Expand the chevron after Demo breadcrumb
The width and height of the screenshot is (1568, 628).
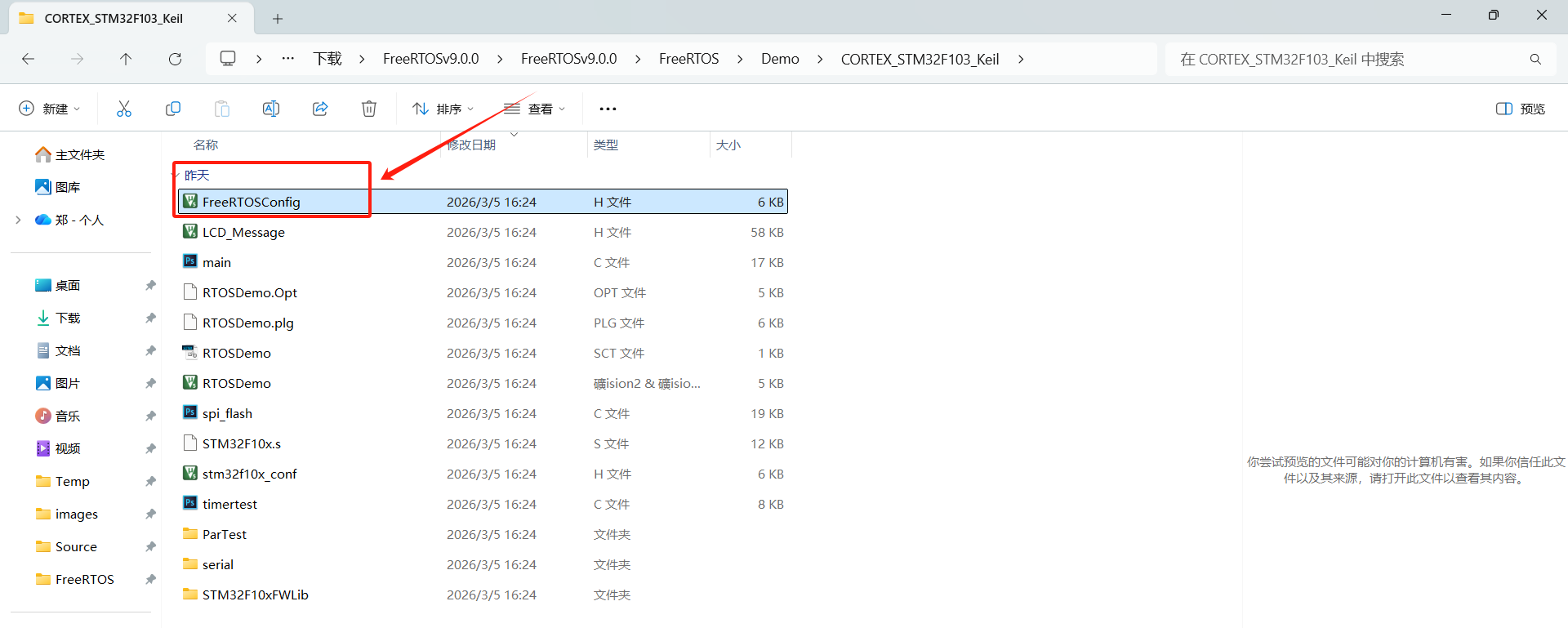(x=820, y=59)
